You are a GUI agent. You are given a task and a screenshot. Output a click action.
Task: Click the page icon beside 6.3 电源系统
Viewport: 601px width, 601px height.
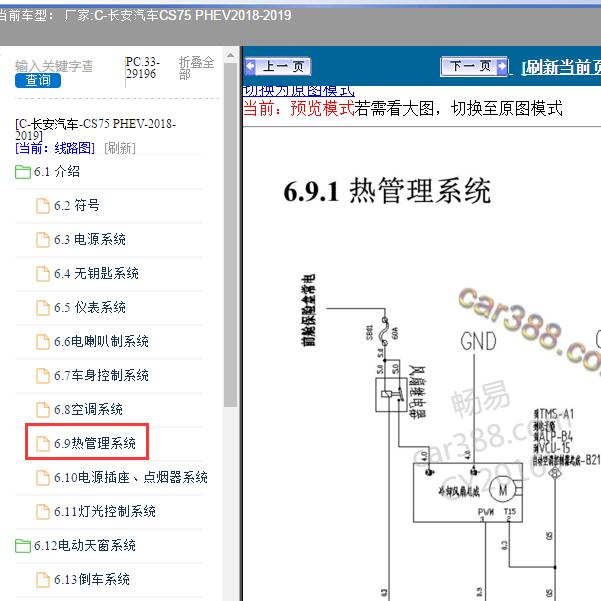point(43,240)
